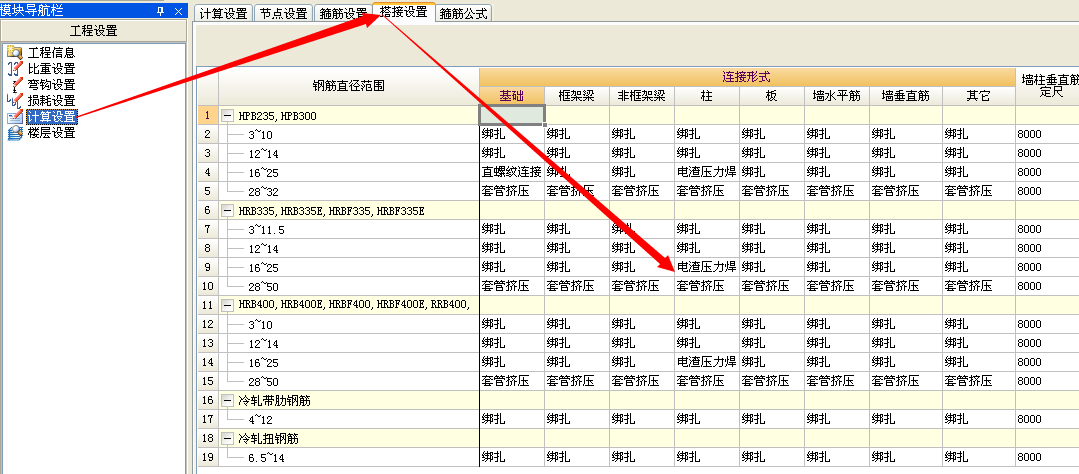Viewport: 1079px width, 474px height.
Task: Select row number 10 header
Action: click(x=208, y=286)
